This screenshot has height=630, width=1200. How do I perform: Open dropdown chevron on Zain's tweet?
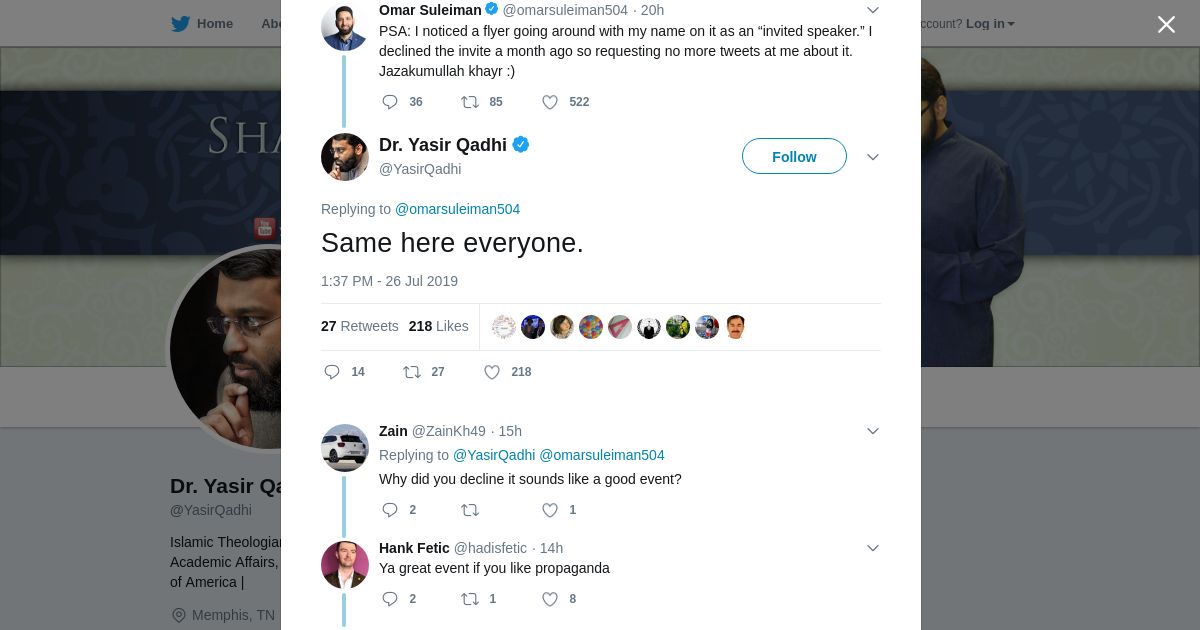(872, 431)
